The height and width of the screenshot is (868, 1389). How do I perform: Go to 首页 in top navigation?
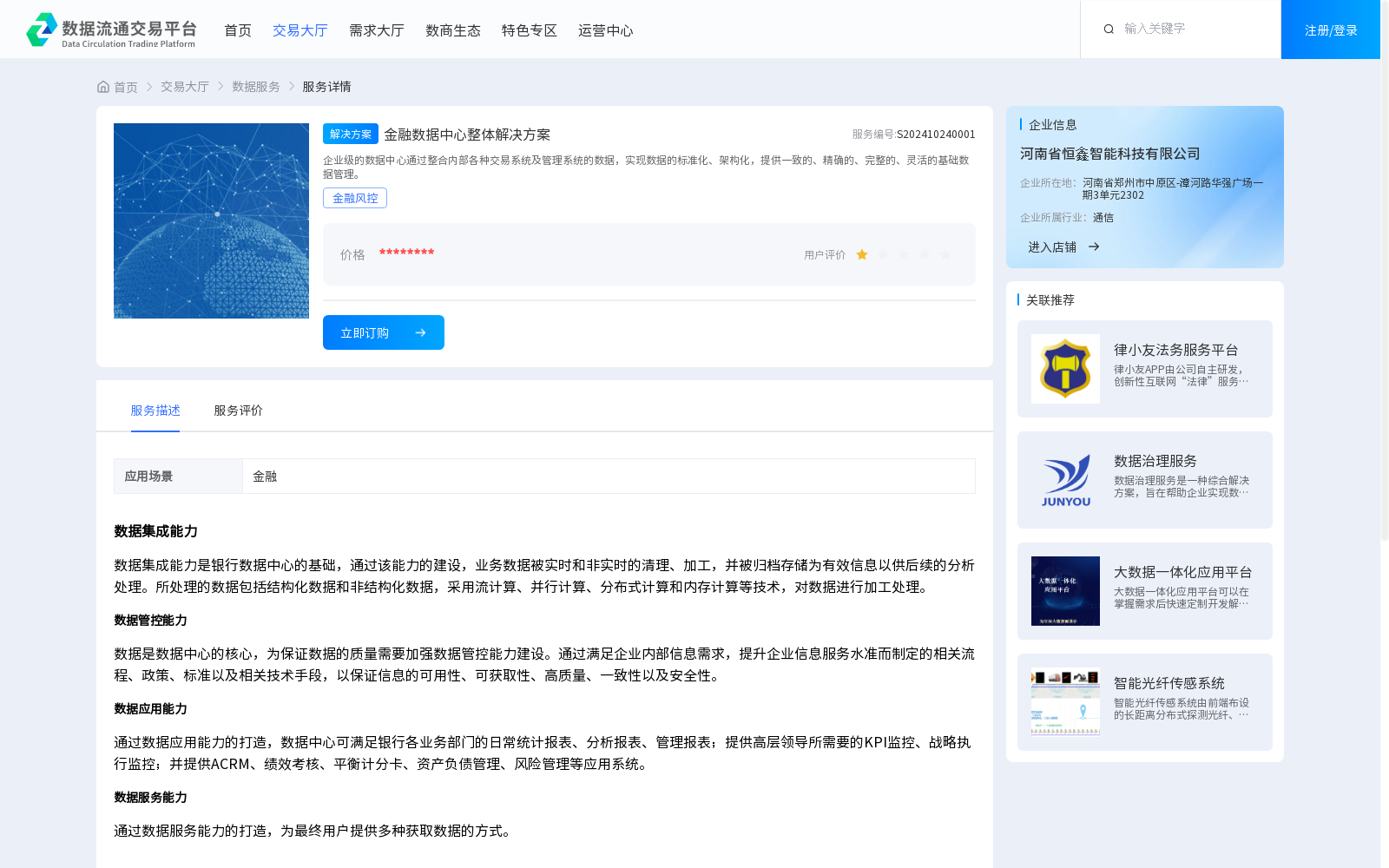point(238,30)
